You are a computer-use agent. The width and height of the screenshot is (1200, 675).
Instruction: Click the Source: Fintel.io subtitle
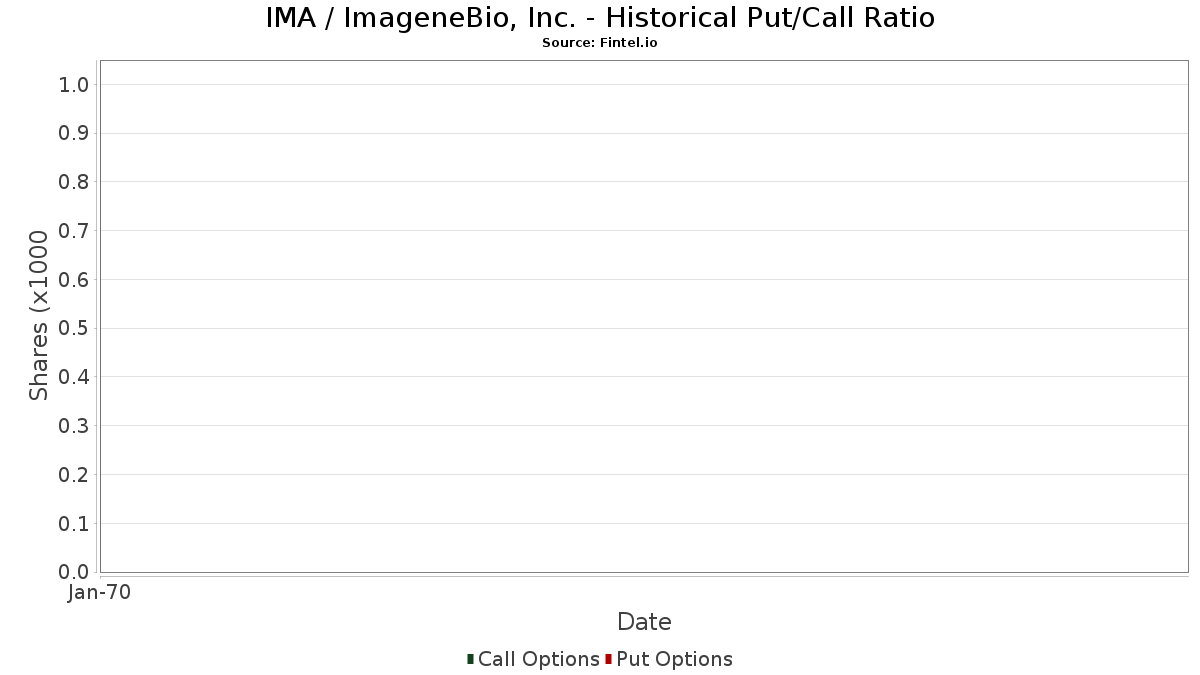(600, 43)
